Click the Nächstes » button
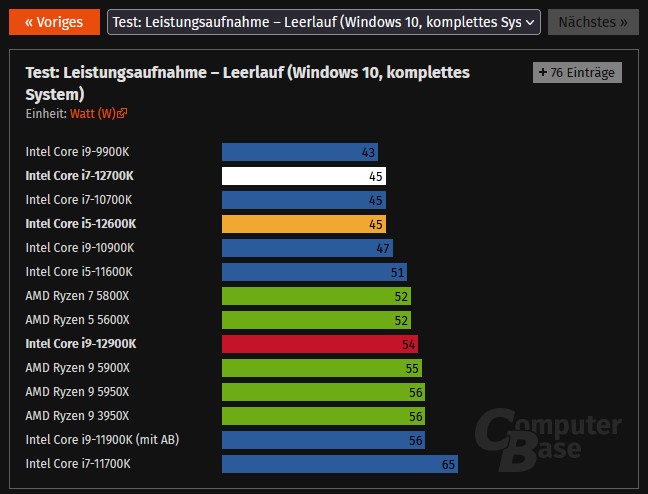648x494 pixels. (x=593, y=22)
